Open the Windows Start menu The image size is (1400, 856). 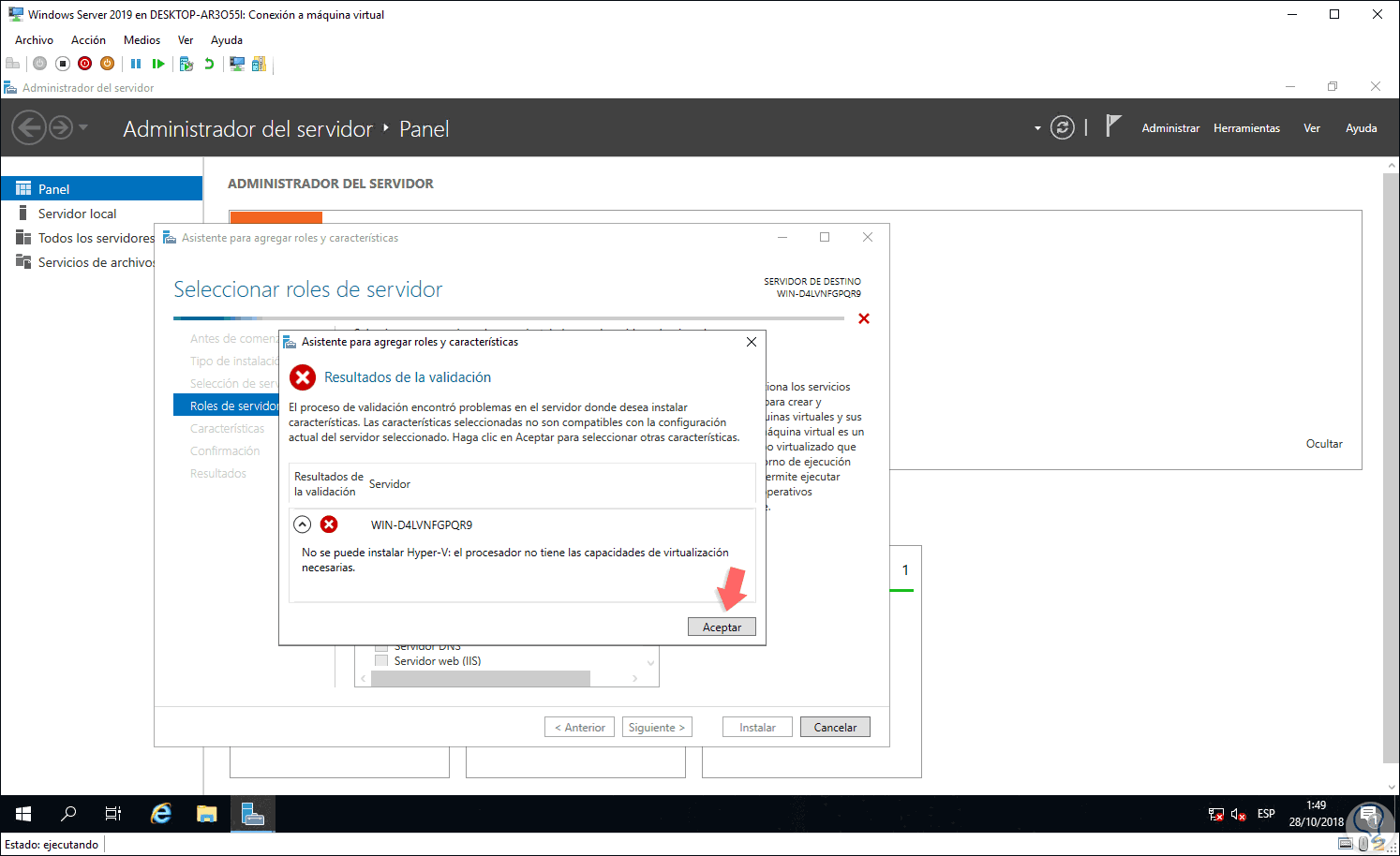pyautogui.click(x=23, y=814)
